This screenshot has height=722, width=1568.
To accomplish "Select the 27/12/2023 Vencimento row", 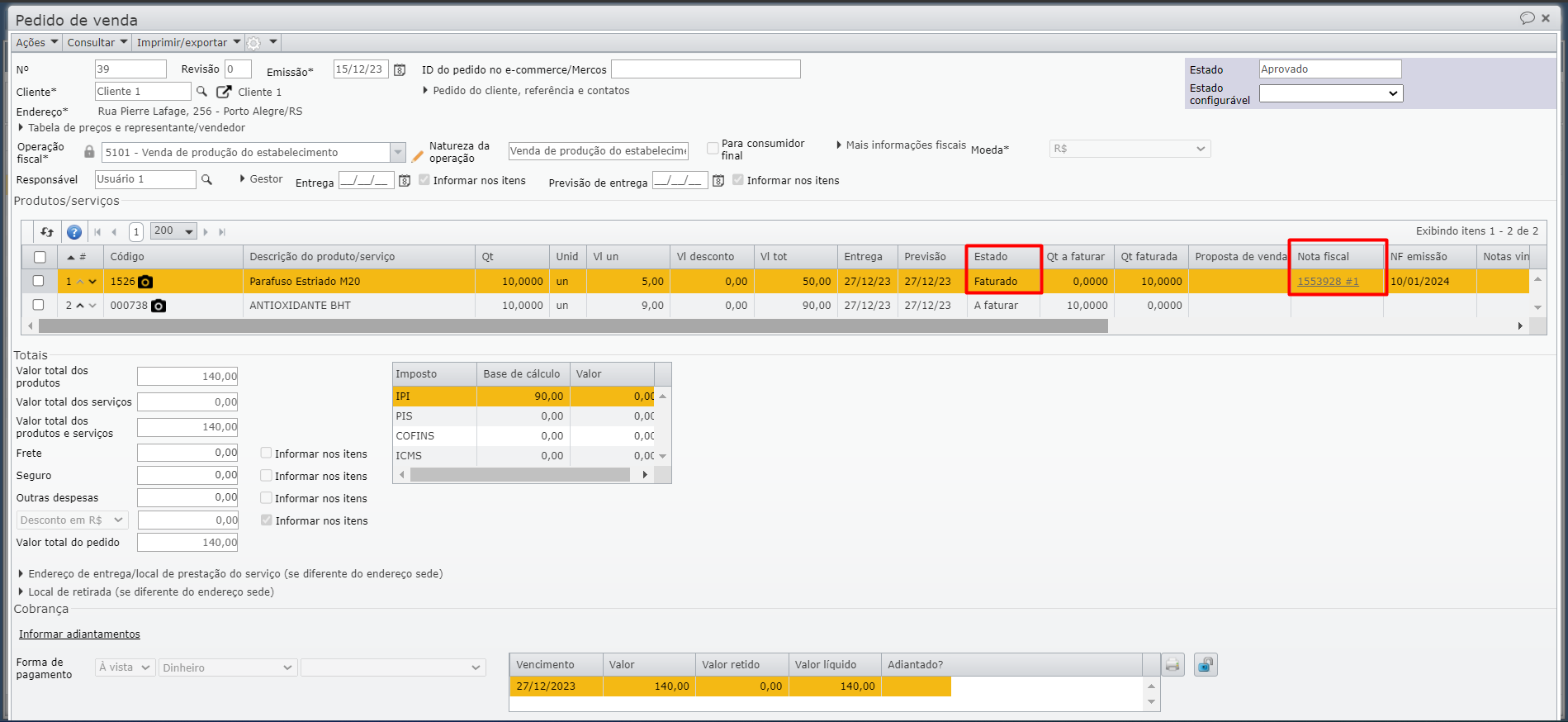I will coord(730,686).
